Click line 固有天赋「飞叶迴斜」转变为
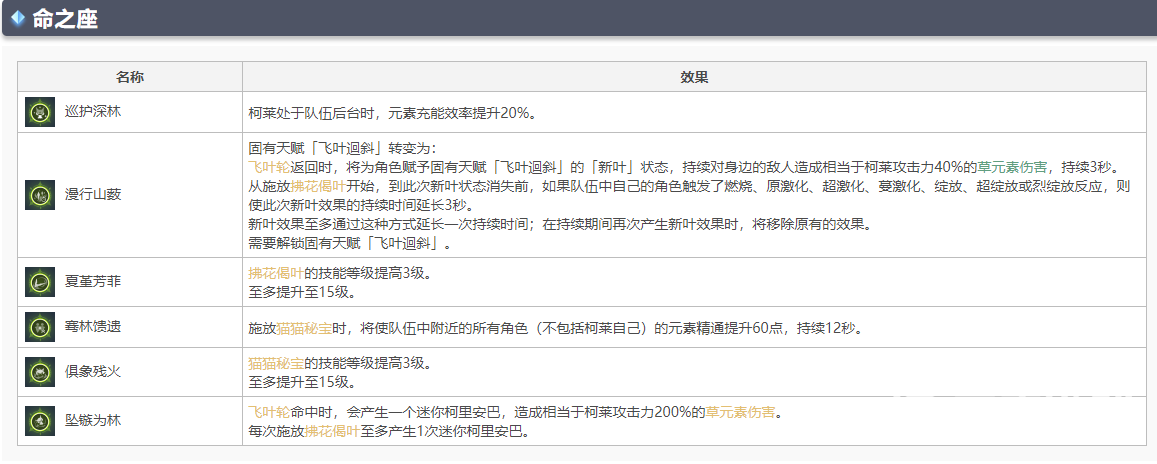 [343, 147]
